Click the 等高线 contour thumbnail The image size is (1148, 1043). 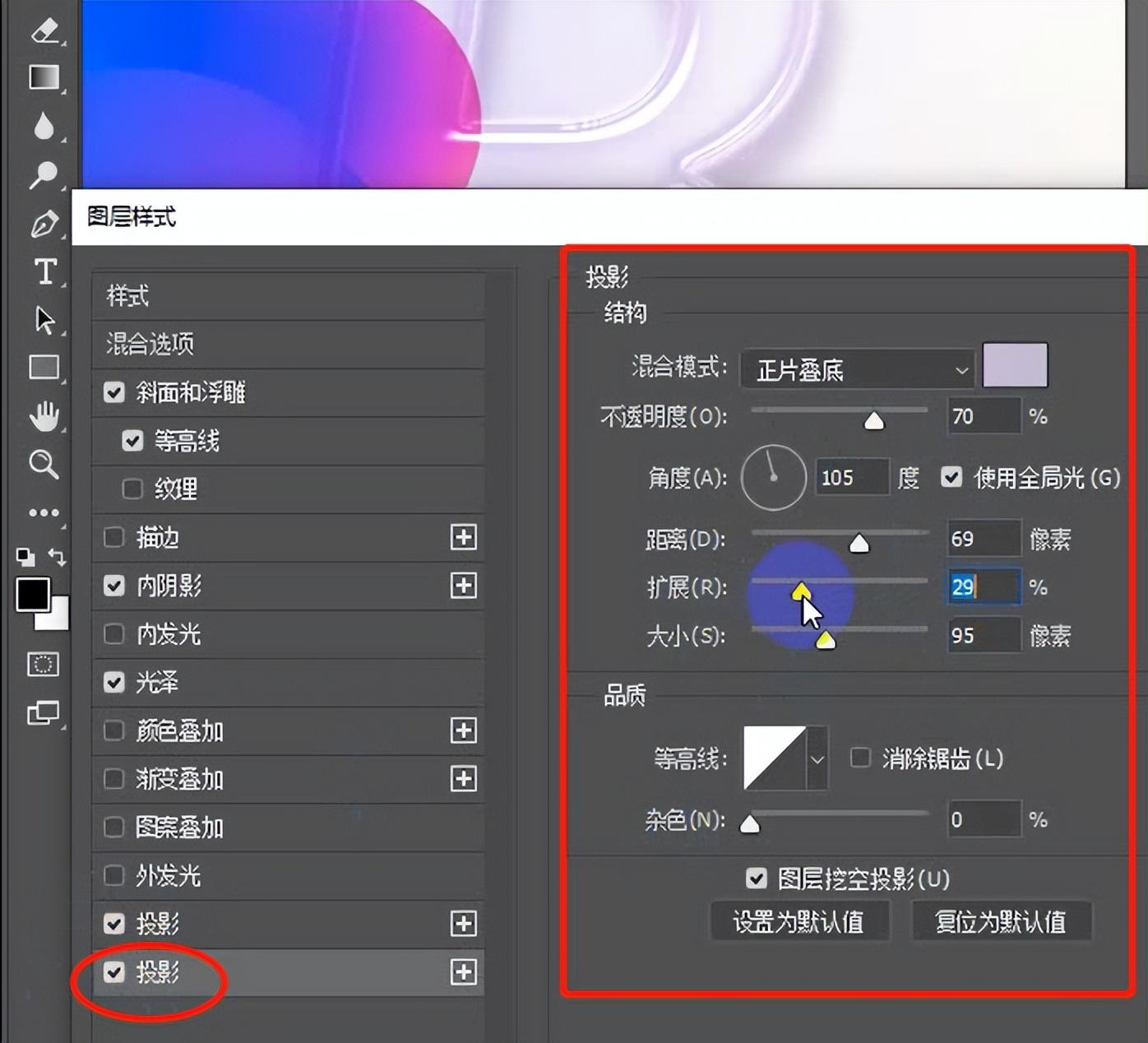pyautogui.click(x=775, y=758)
